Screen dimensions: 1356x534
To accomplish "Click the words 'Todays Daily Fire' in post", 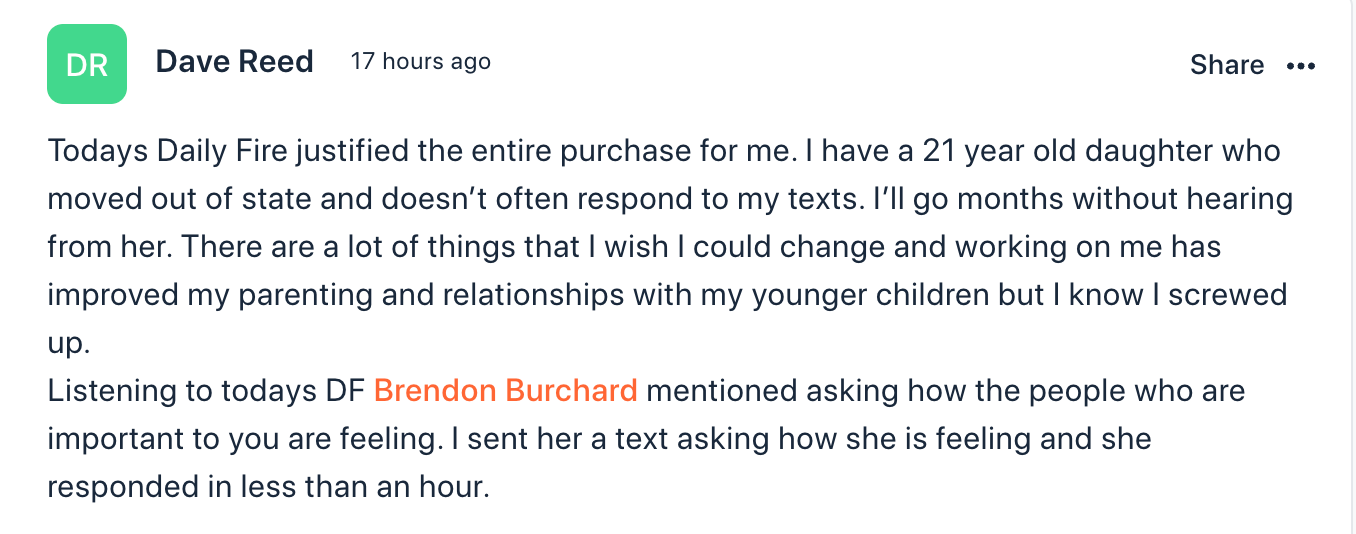I will click(x=154, y=151).
